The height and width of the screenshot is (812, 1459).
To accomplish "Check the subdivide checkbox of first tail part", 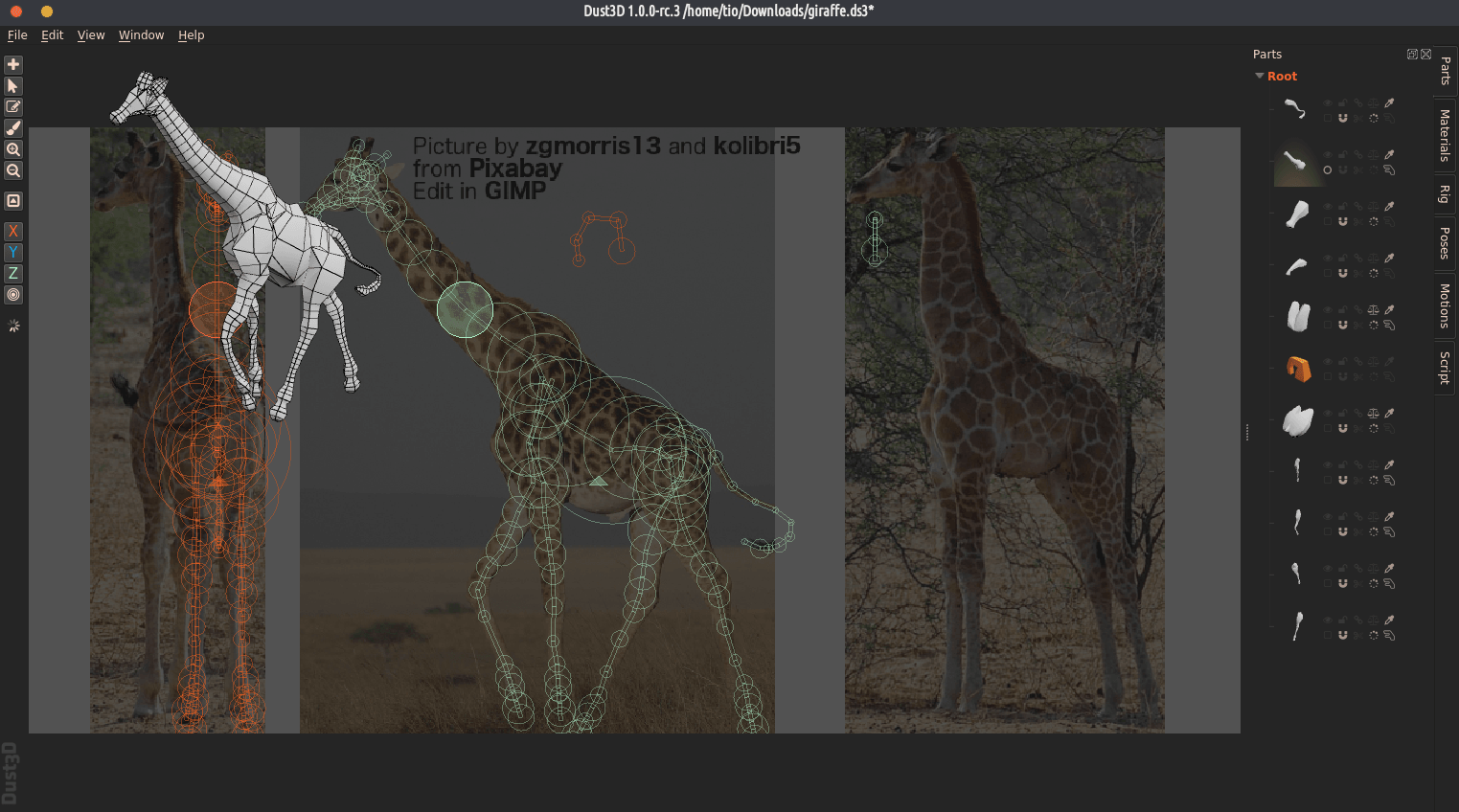I will point(1328,118).
